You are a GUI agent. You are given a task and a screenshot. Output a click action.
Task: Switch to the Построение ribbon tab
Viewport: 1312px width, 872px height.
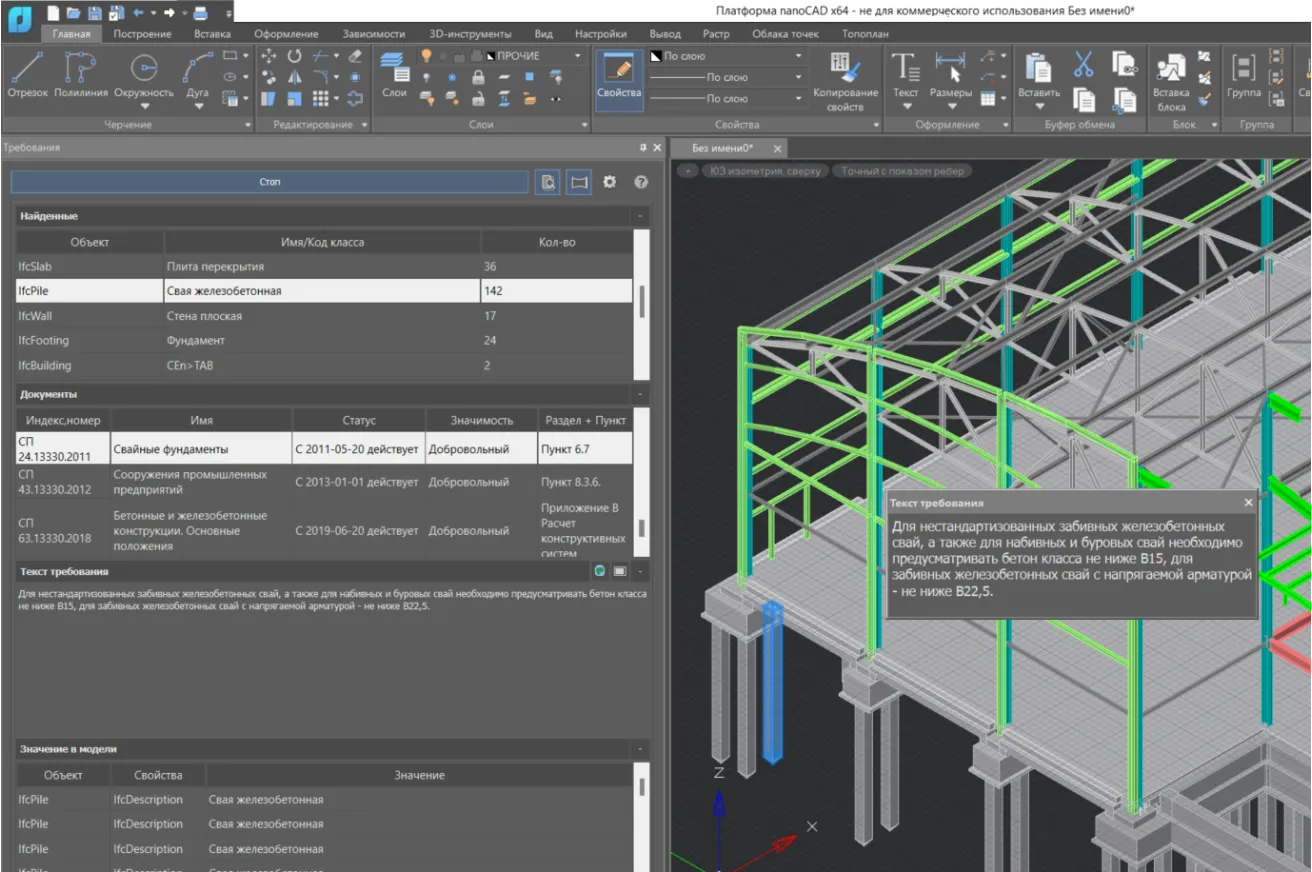pos(142,34)
